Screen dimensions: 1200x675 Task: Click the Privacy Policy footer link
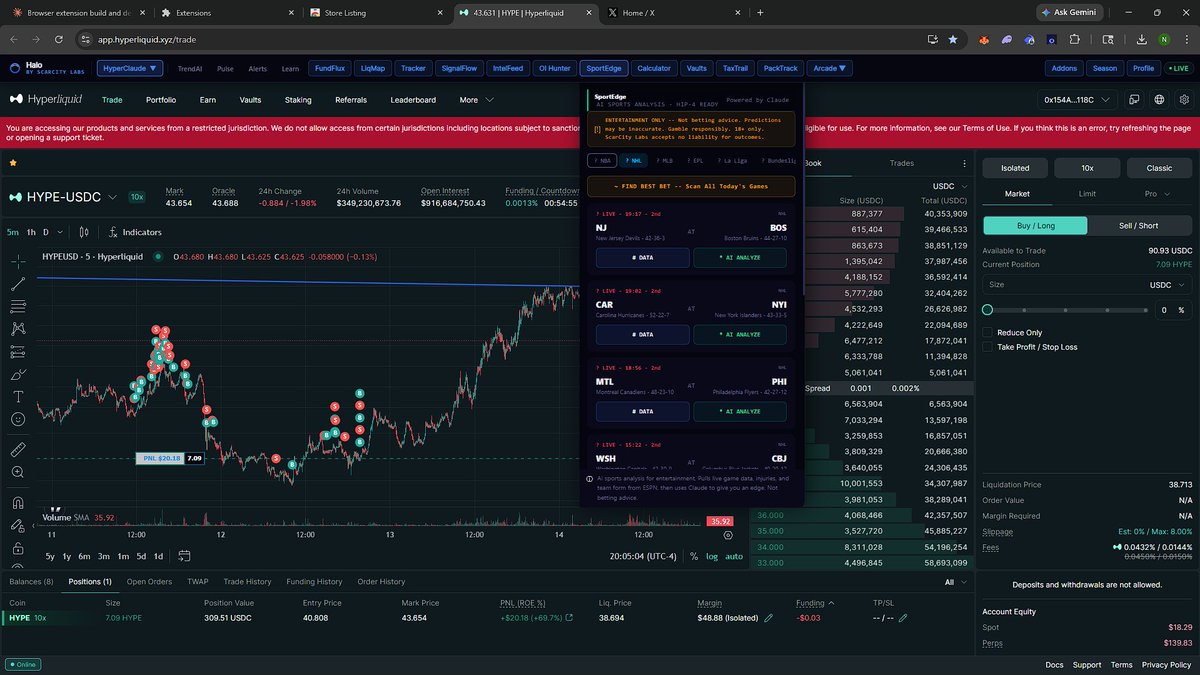1166,664
